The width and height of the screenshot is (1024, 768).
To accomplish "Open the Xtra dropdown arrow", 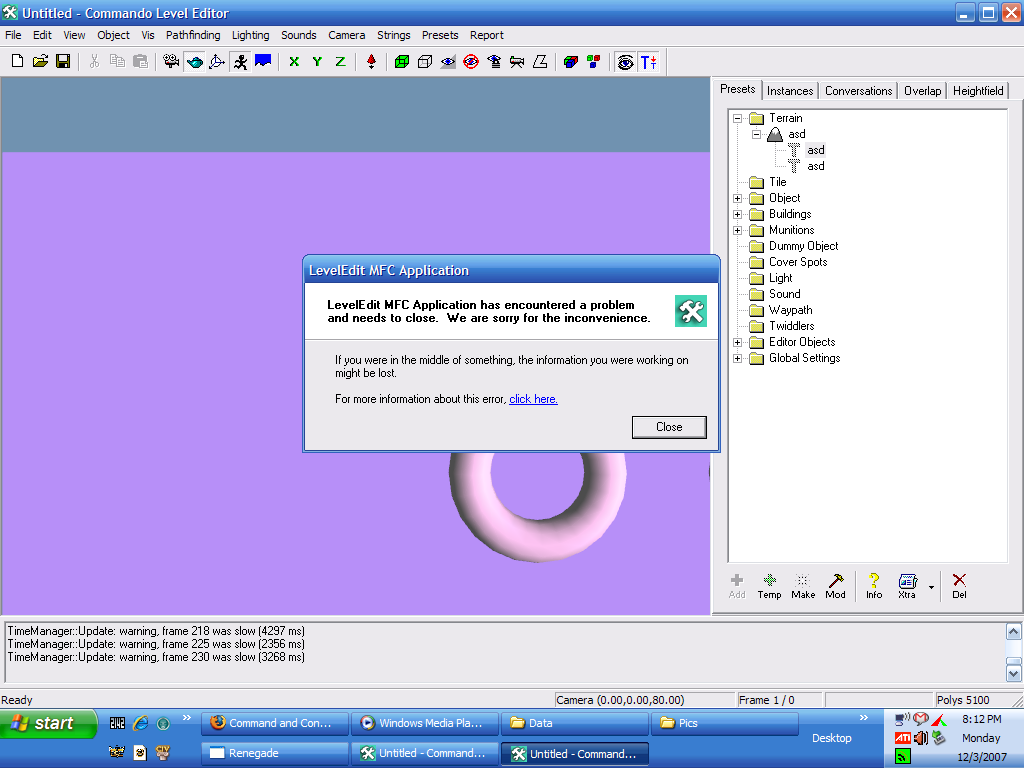I will tap(931, 587).
